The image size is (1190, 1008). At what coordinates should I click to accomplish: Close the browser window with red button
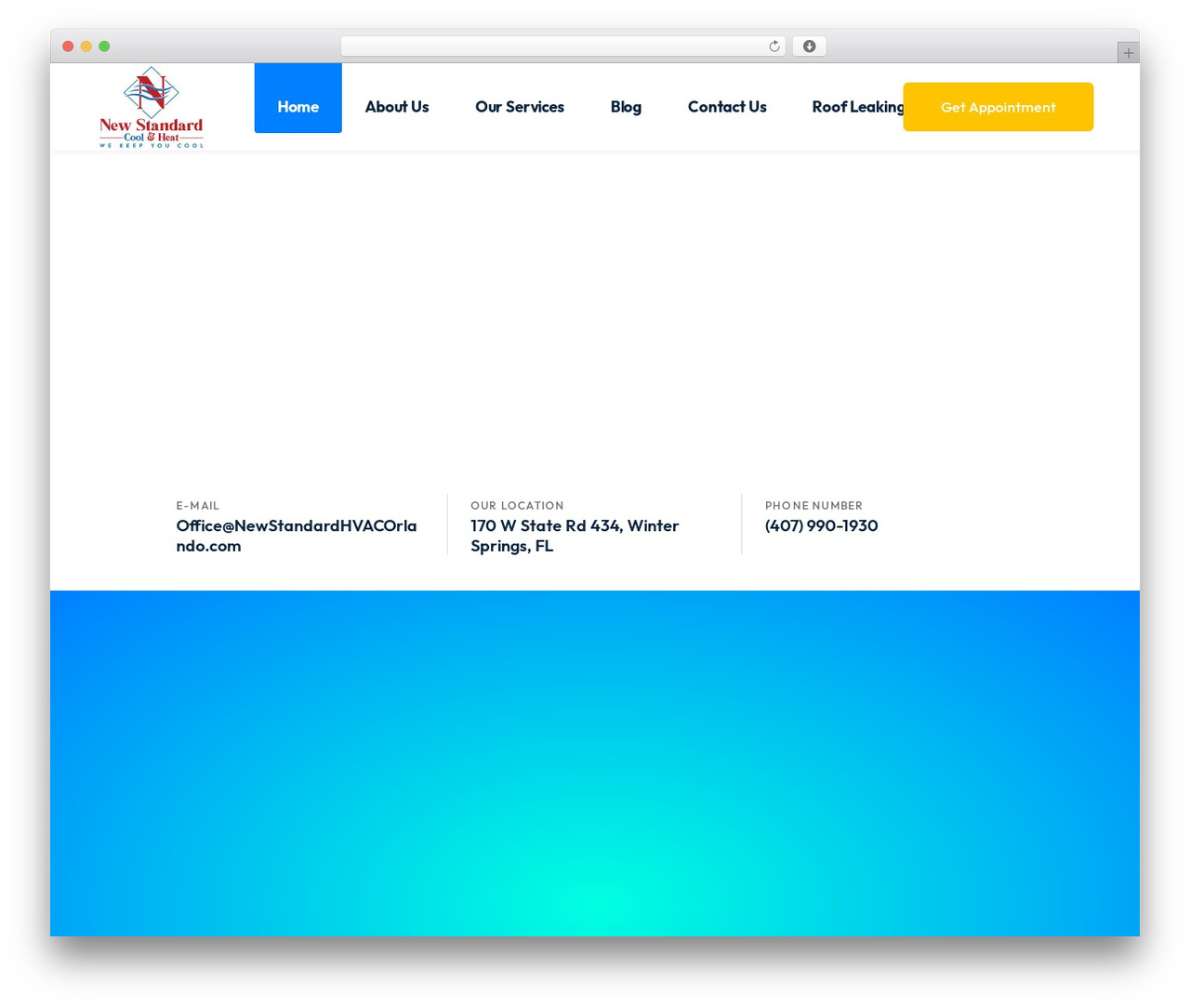68,46
